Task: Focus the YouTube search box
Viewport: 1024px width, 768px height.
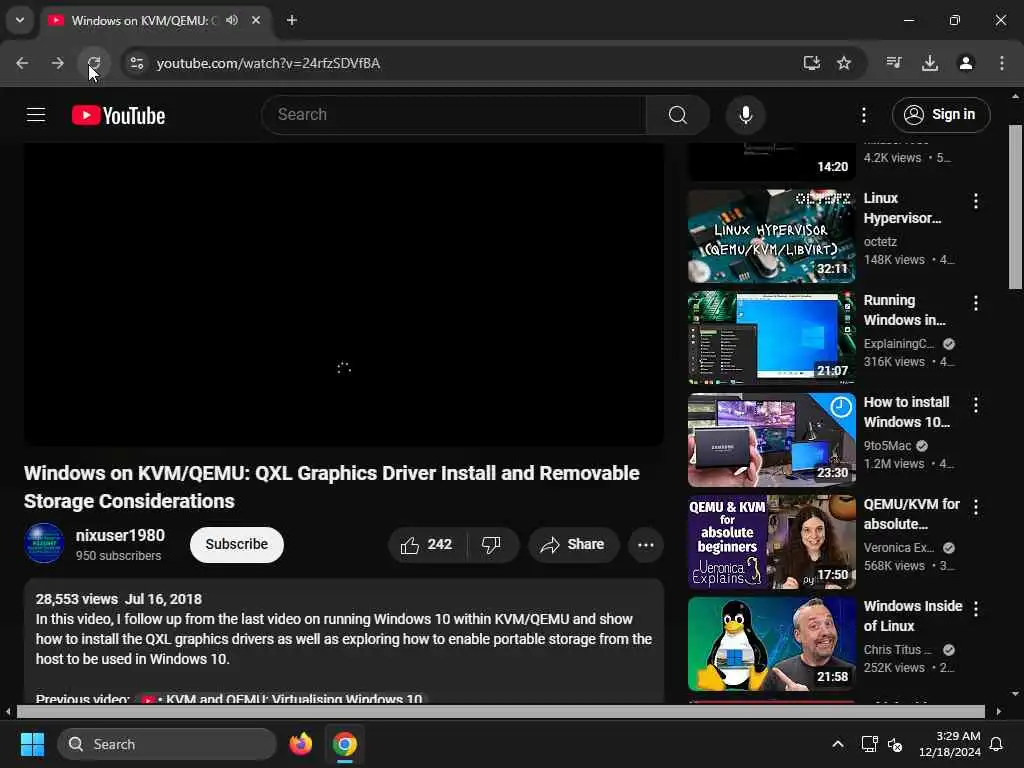Action: tap(455, 115)
